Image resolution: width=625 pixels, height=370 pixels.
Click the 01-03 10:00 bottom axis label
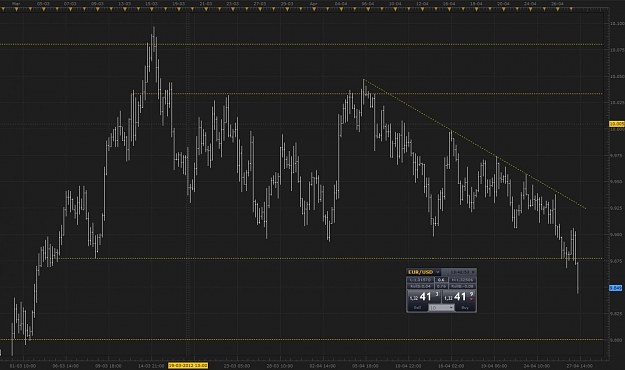coord(23,366)
